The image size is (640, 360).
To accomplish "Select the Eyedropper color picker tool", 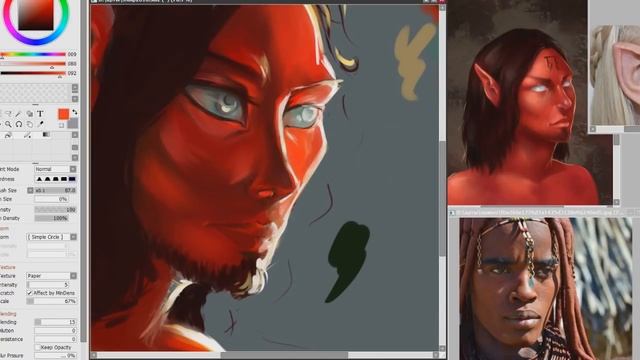I will pyautogui.click(x=40, y=124).
